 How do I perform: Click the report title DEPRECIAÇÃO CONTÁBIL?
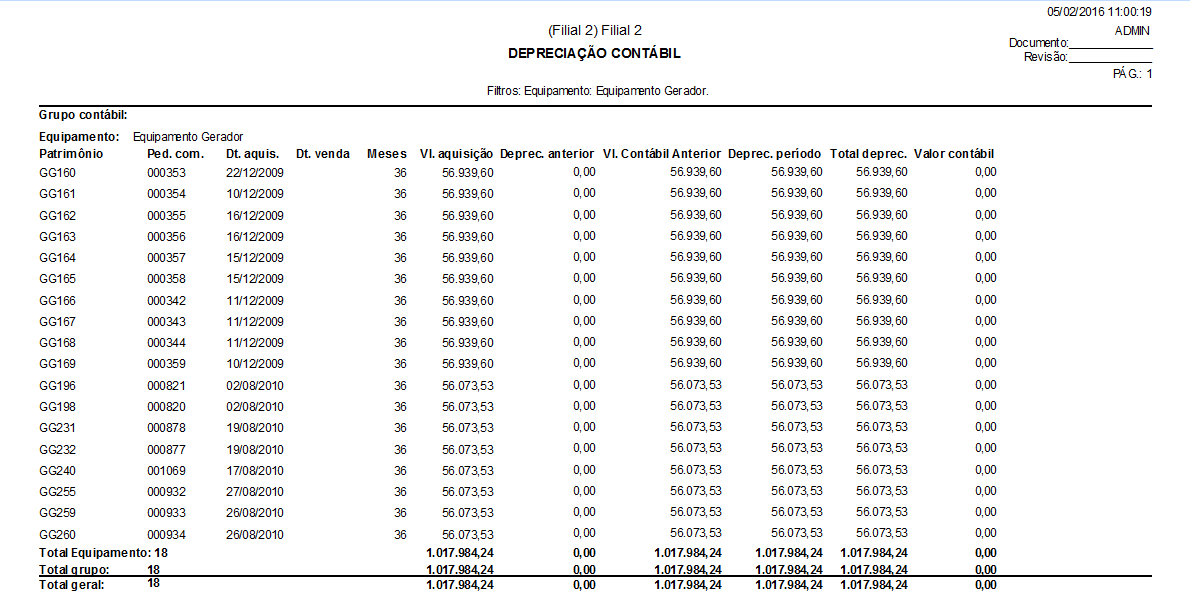click(x=594, y=54)
